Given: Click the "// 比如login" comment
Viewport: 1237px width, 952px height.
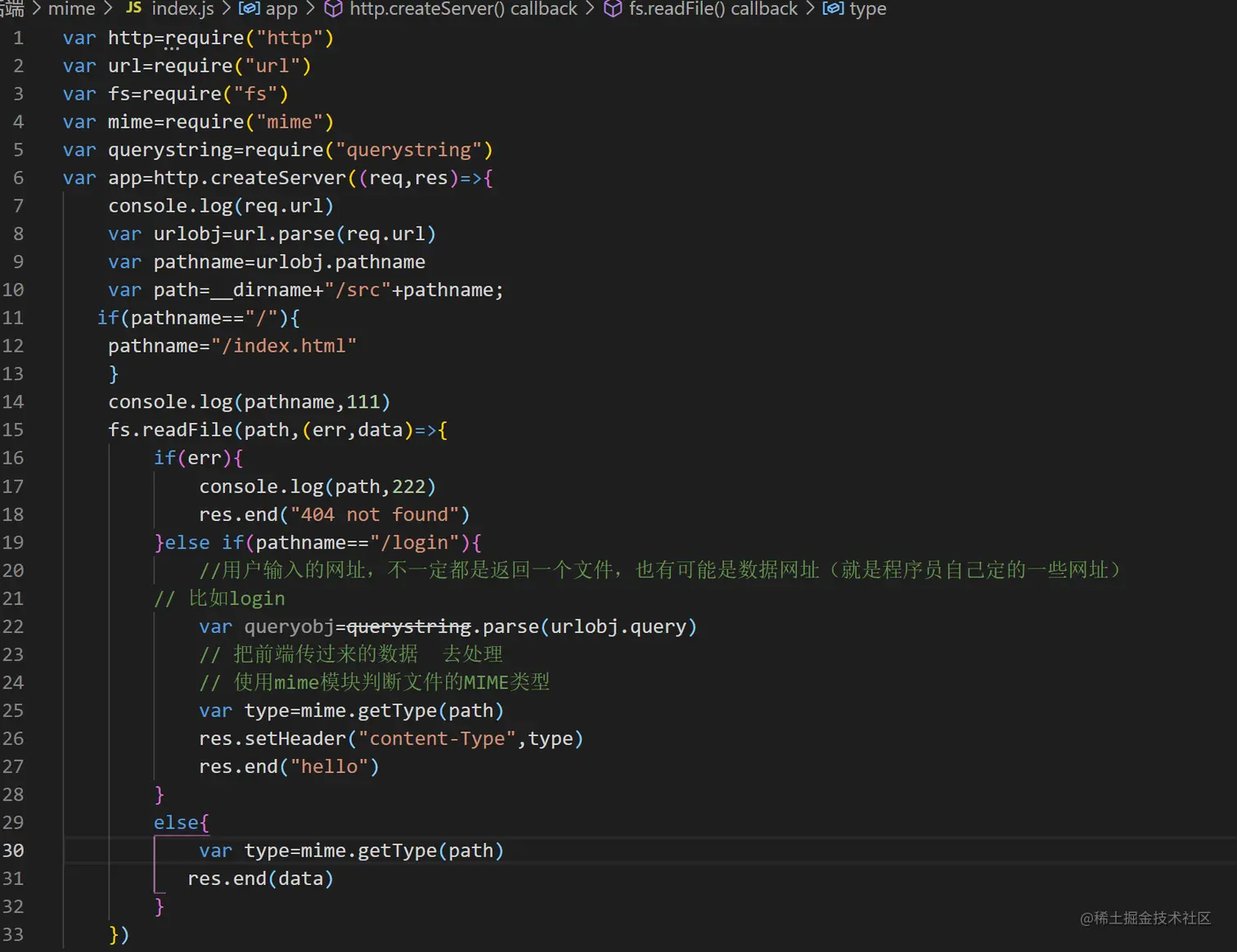Looking at the screenshot, I should pos(219,599).
